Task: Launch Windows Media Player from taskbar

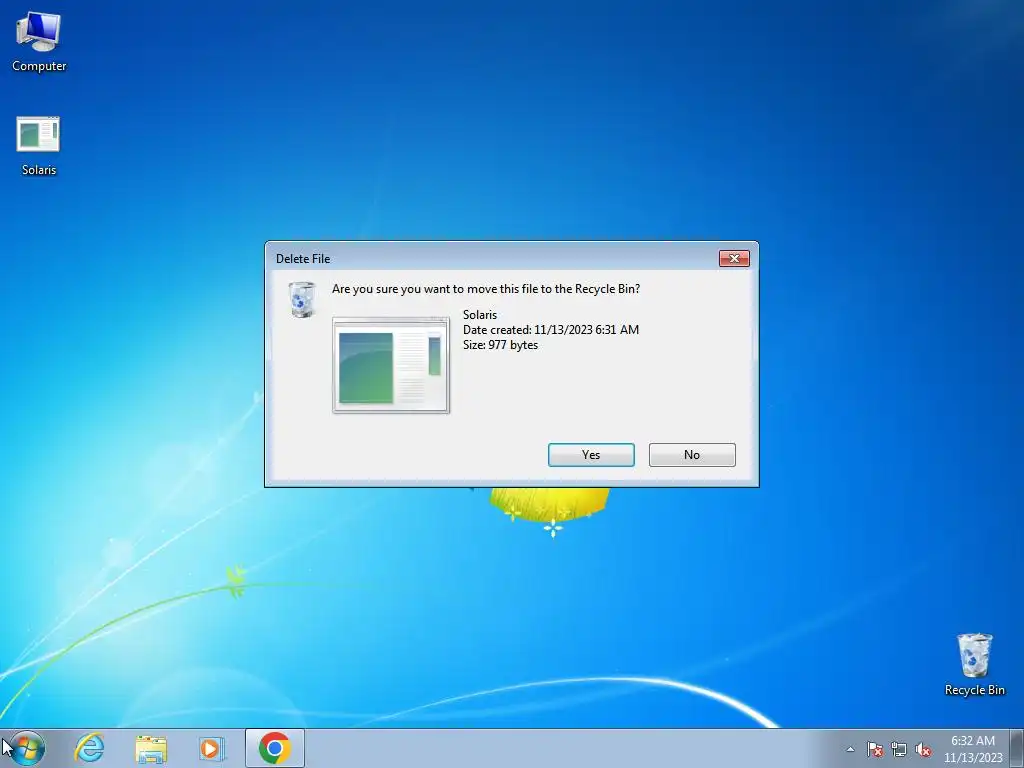Action: 212,748
